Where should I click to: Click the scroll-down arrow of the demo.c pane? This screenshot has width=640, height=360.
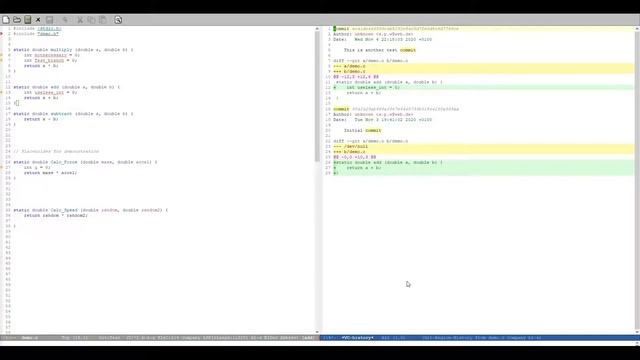coord(317,332)
